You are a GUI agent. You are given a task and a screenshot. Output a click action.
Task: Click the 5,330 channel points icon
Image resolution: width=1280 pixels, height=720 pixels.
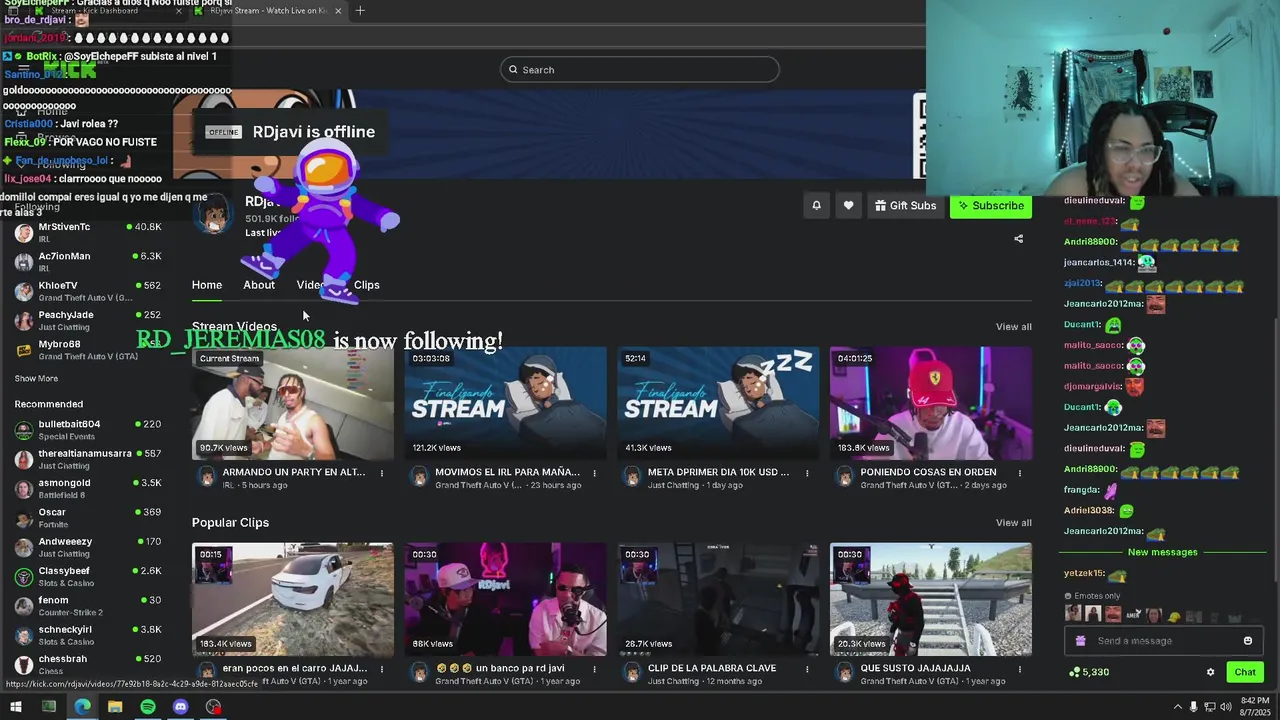pos(1075,672)
